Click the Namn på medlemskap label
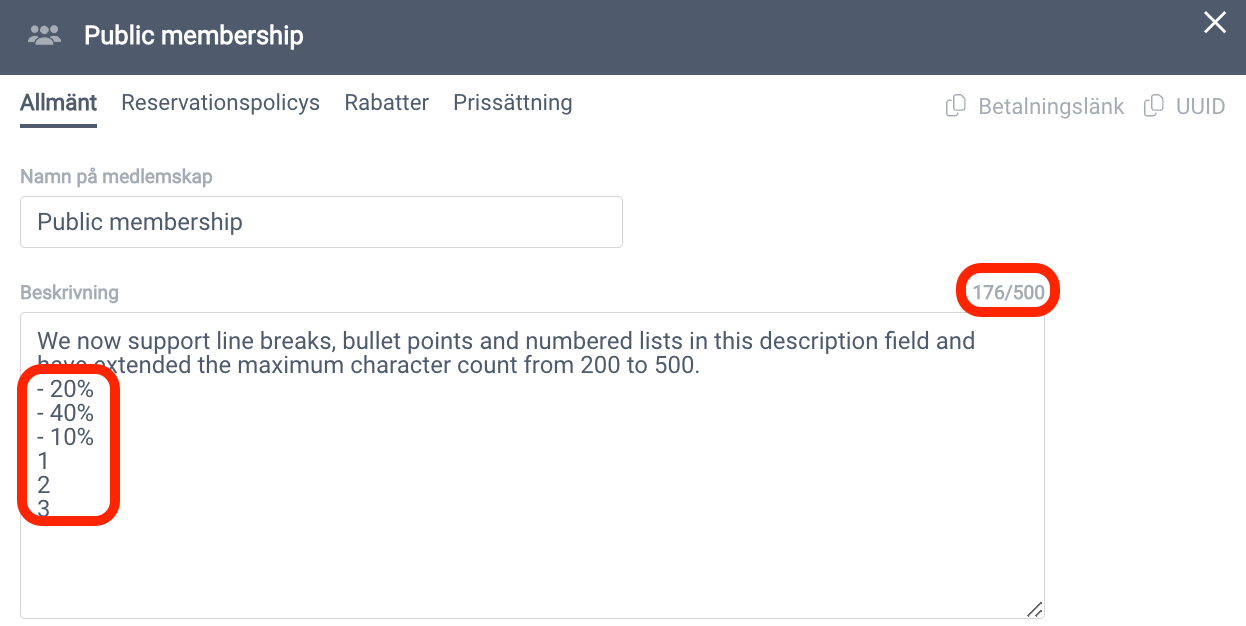The image size is (1246, 626). (x=116, y=176)
